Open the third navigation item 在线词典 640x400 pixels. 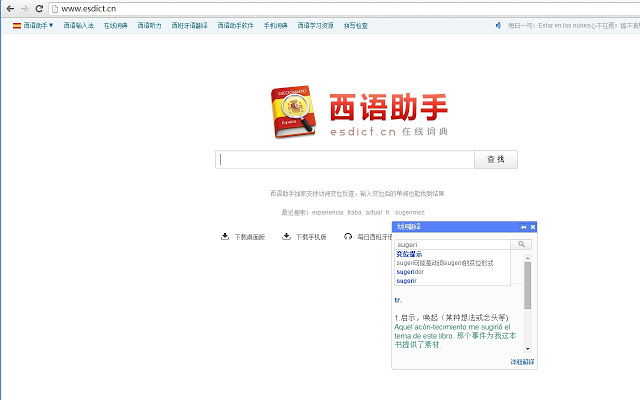coord(116,26)
